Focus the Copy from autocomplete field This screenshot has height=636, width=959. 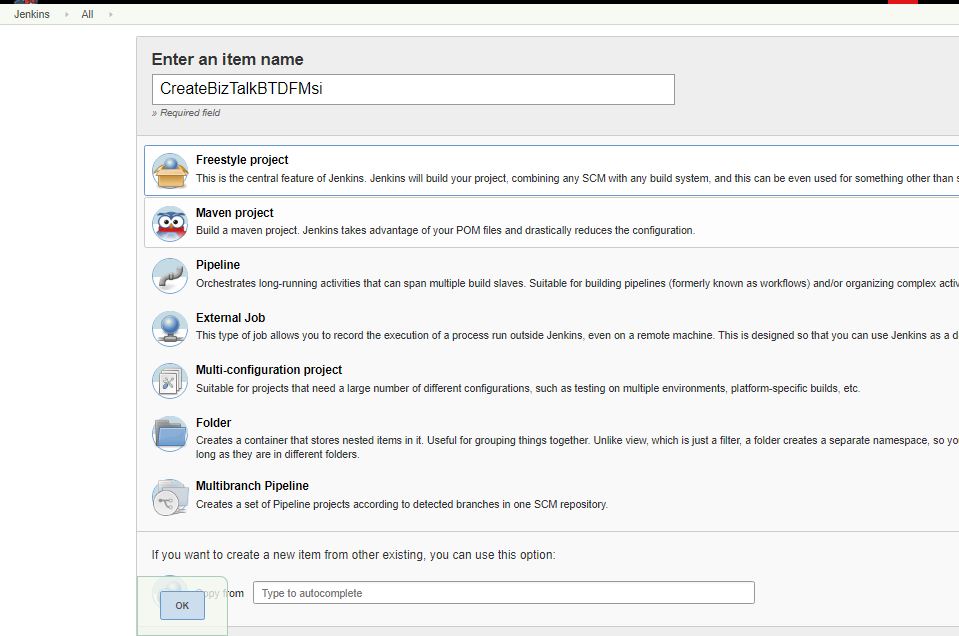coord(504,593)
